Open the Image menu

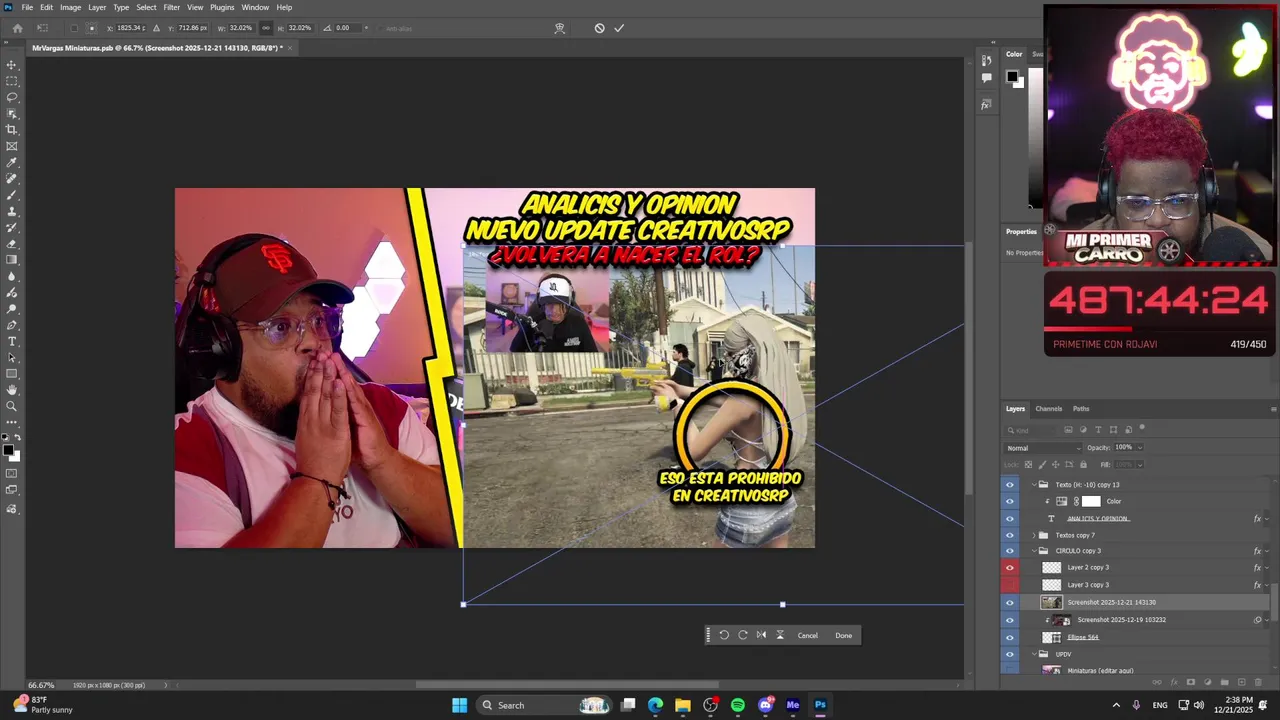point(70,7)
